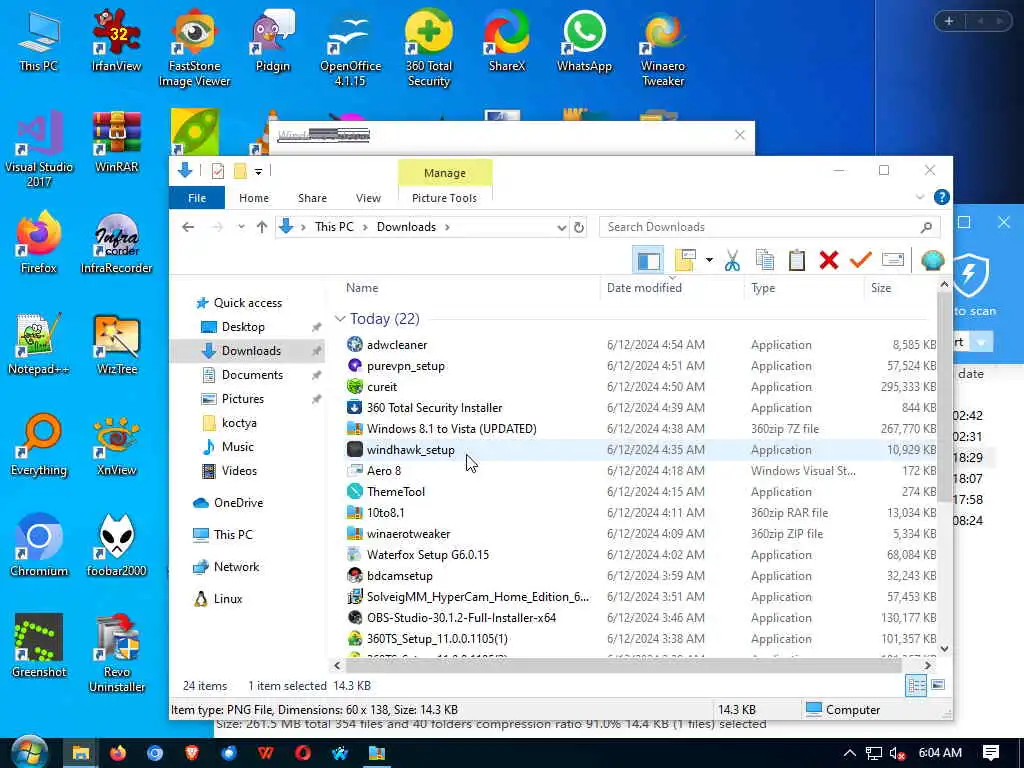The image size is (1024, 768).
Task: Open the Share ribbon tab
Action: pyautogui.click(x=312, y=198)
